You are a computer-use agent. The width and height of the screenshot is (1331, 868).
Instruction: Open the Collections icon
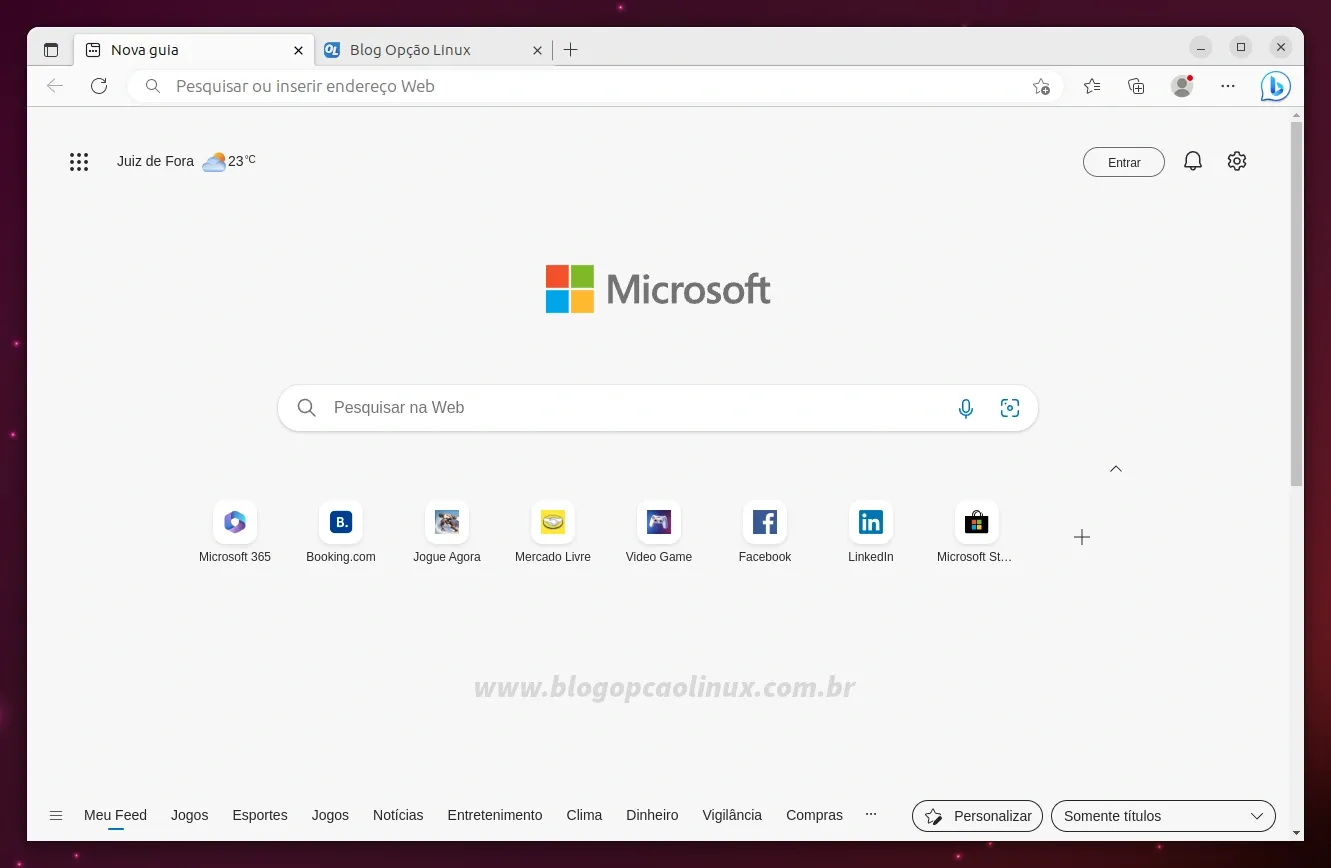[1136, 86]
